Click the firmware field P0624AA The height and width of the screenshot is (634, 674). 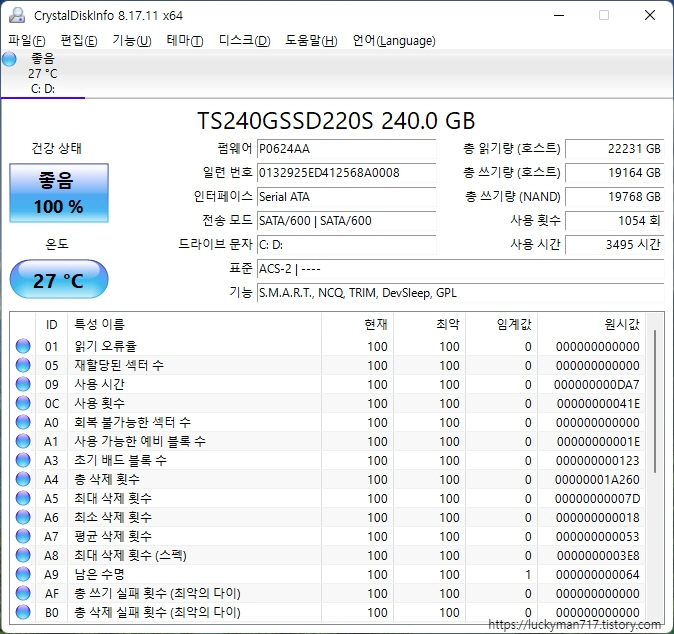346,149
